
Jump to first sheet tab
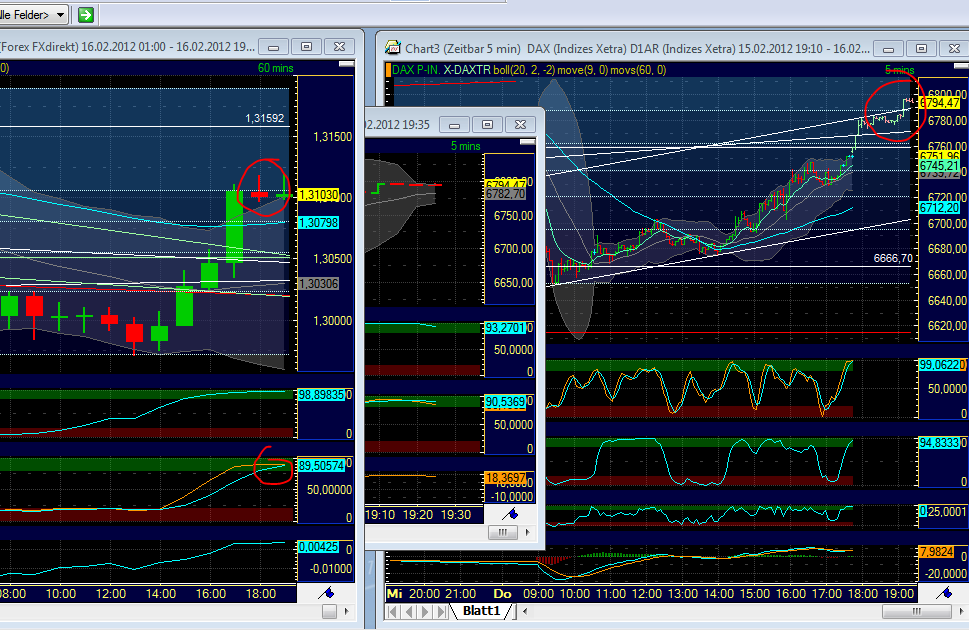pos(392,612)
